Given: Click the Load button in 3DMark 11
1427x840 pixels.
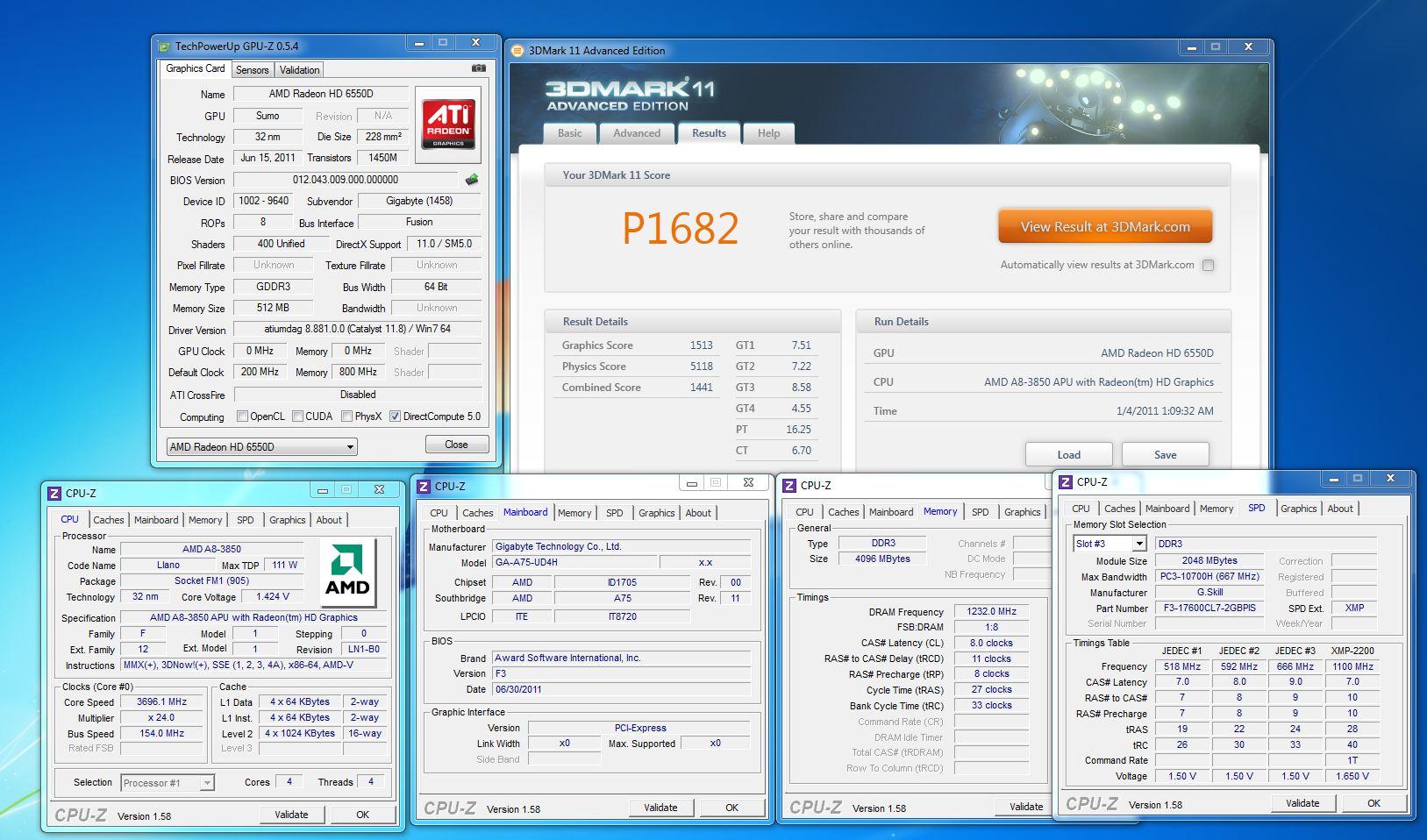Looking at the screenshot, I should [x=1068, y=454].
